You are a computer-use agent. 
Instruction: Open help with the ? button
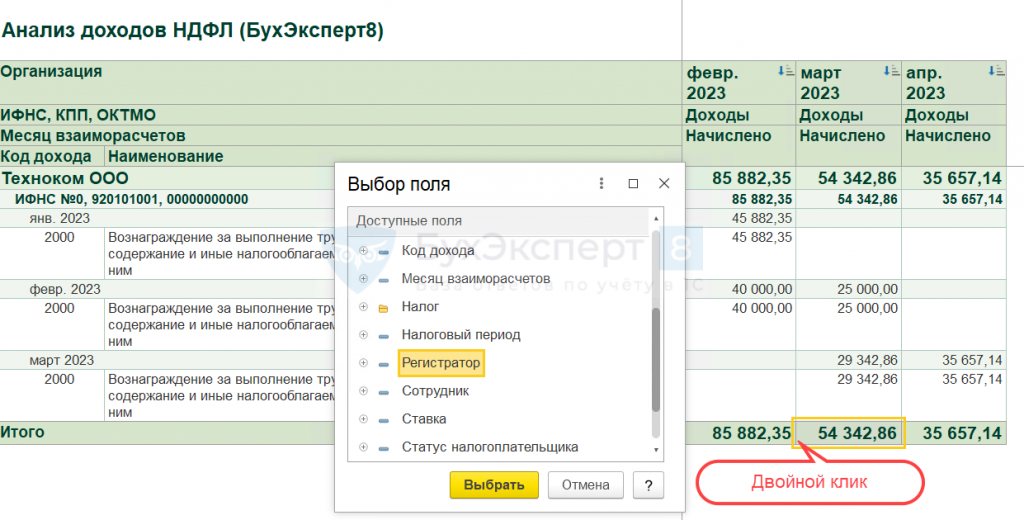pos(648,485)
